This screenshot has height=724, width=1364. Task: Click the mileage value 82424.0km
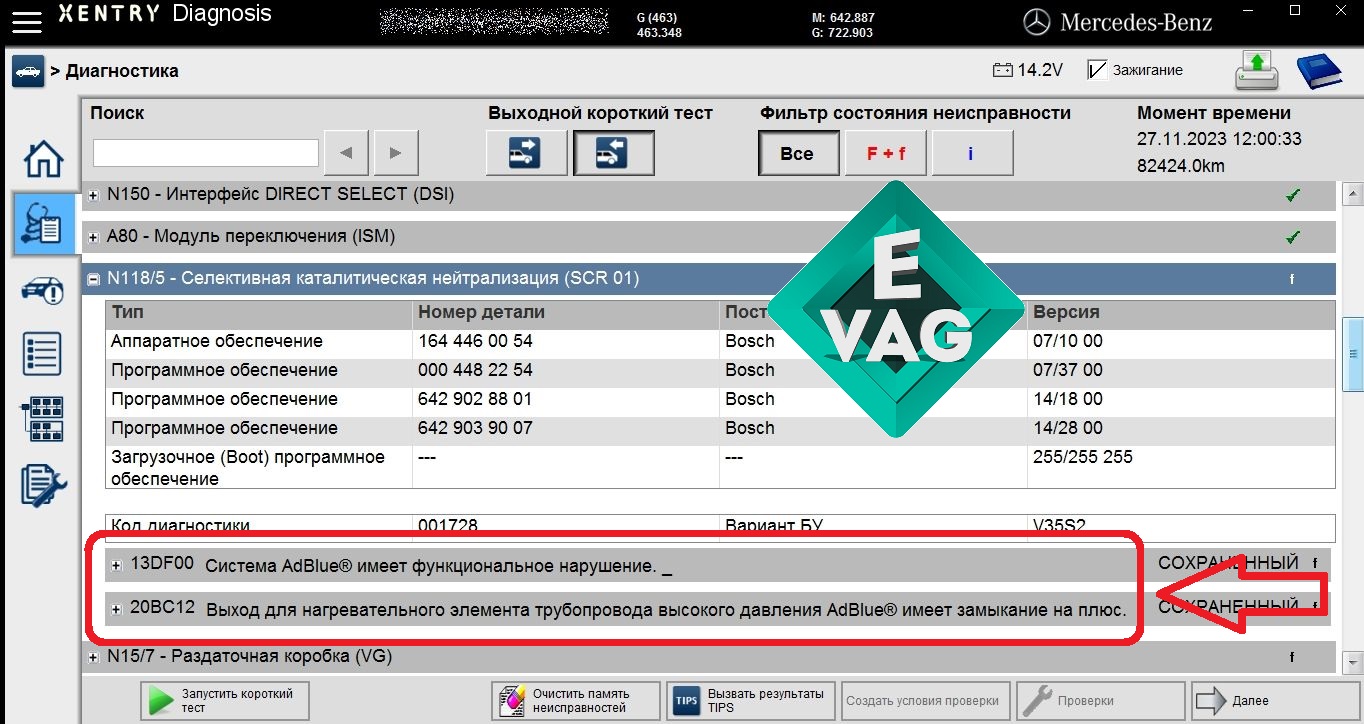point(1181,166)
